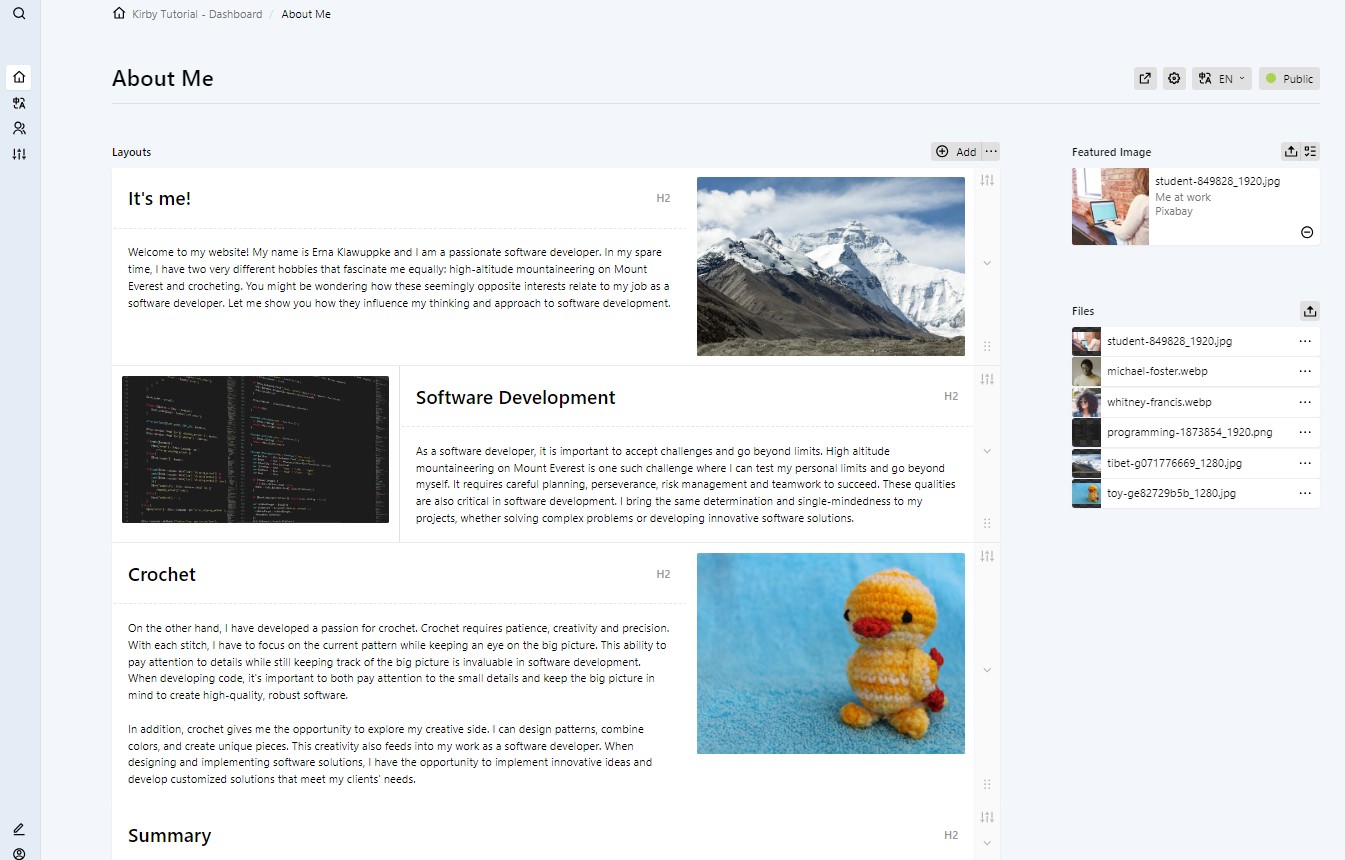1345x860 pixels.
Task: Select the Mount Everest image block
Action: pyautogui.click(x=831, y=266)
